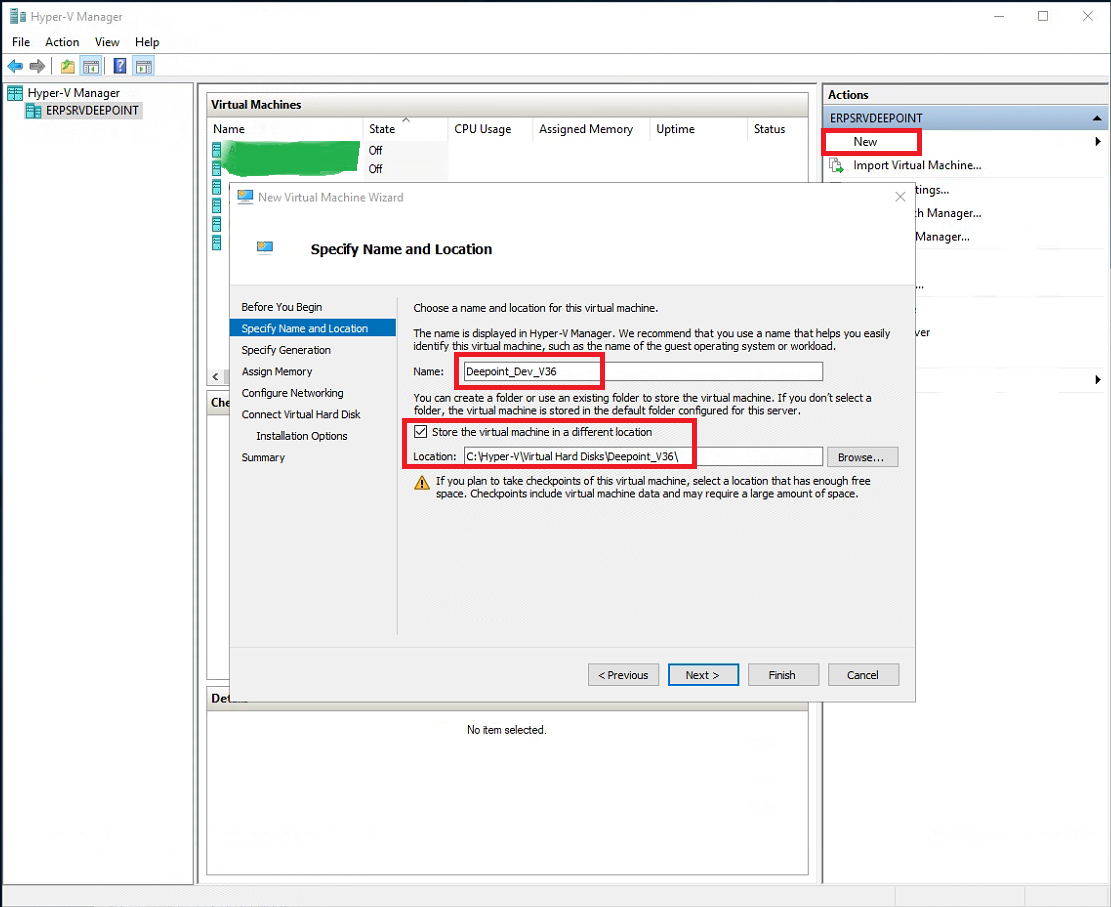Viewport: 1111px width, 907px height.
Task: Close the New Virtual Machine Wizard dialog
Action: [900, 197]
